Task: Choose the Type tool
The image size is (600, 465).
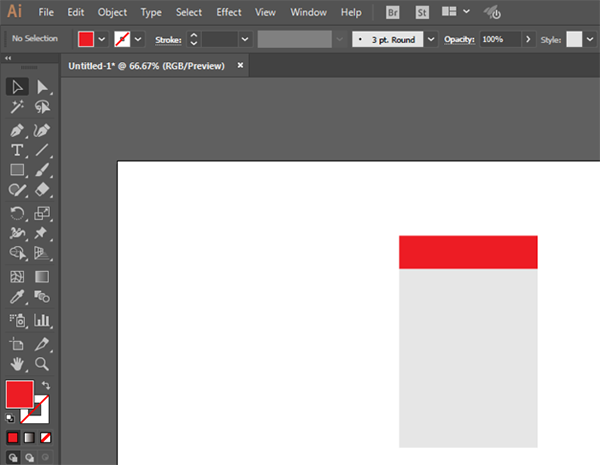Action: [x=17, y=150]
